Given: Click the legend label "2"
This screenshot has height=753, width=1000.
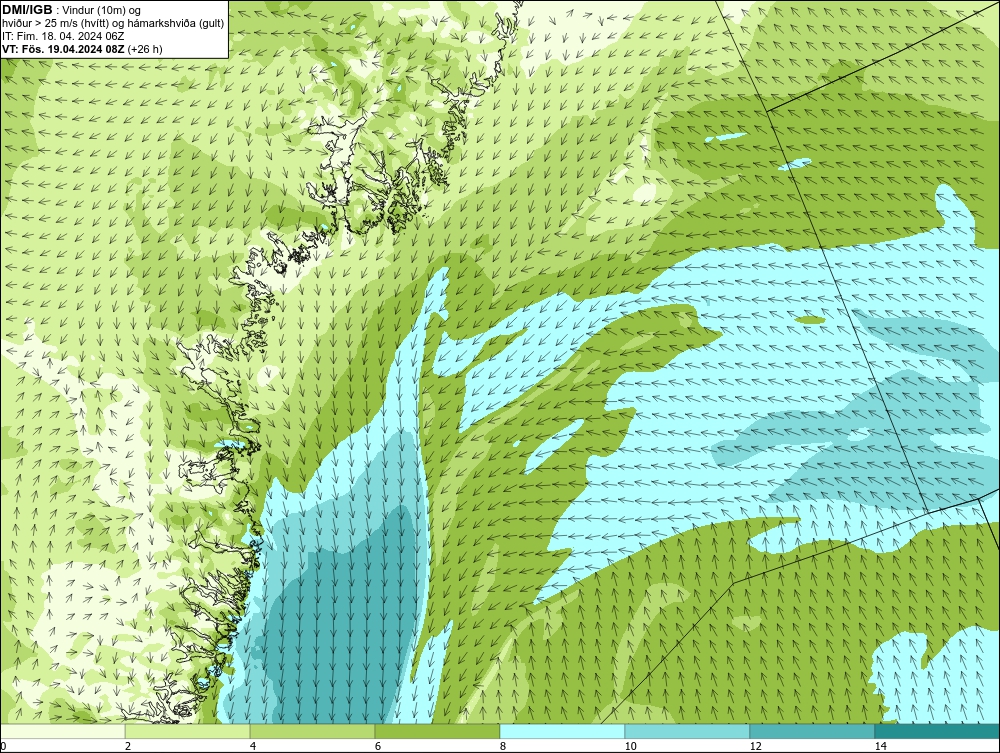Looking at the screenshot, I should pos(128,746).
